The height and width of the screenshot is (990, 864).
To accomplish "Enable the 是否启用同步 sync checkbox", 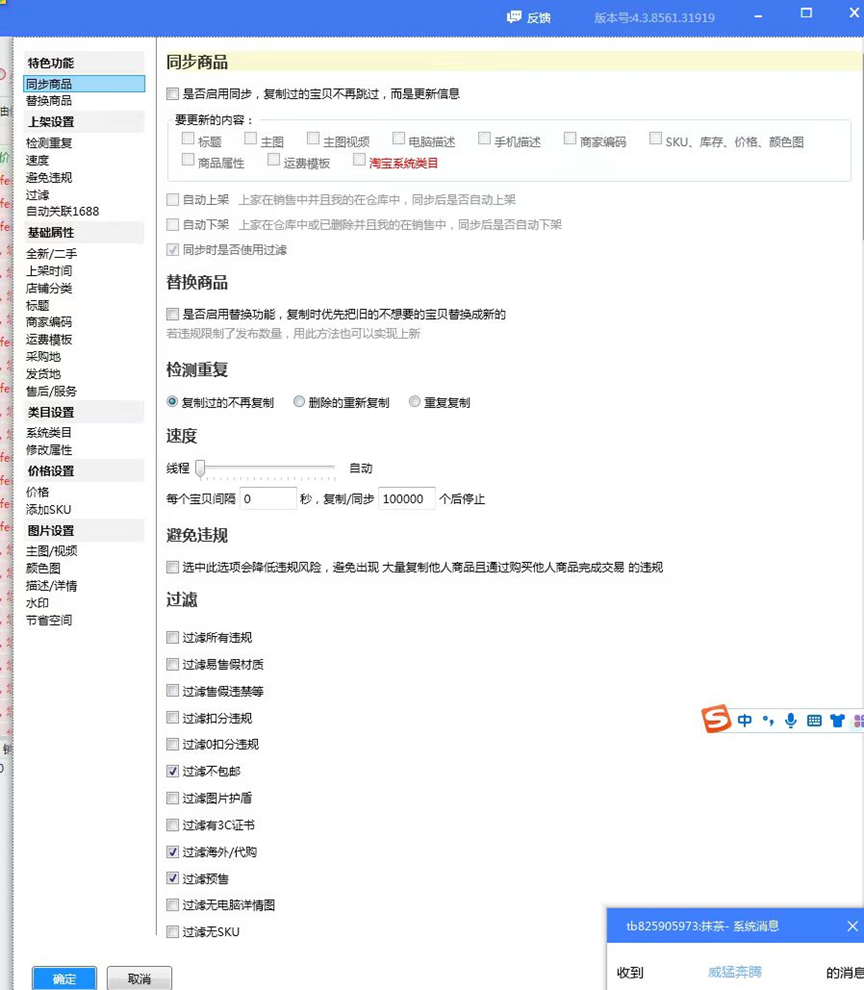I will pos(172,93).
